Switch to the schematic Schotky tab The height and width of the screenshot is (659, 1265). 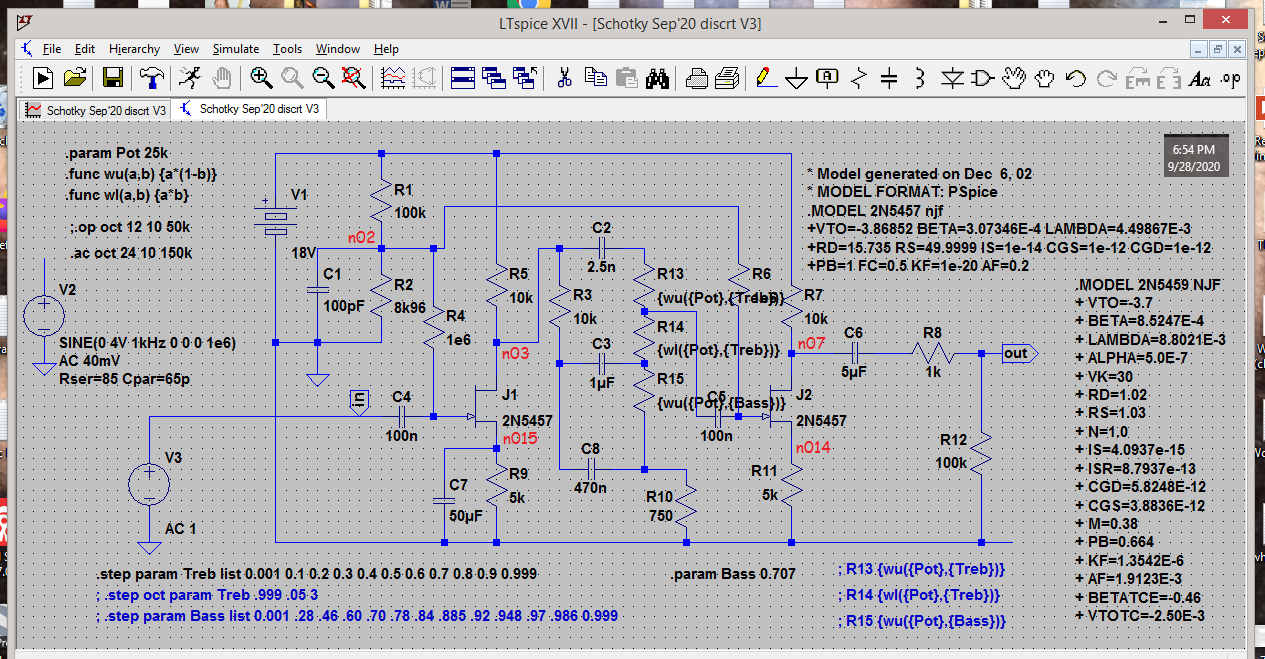point(248,109)
